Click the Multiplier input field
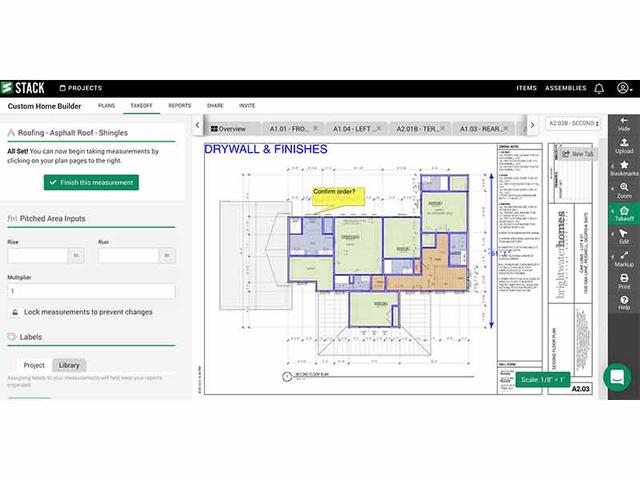This screenshot has height=480, width=640. (90, 291)
